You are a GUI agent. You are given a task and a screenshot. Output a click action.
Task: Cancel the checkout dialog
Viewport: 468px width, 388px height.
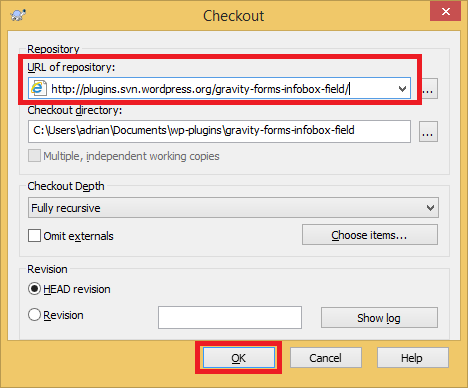[326, 358]
